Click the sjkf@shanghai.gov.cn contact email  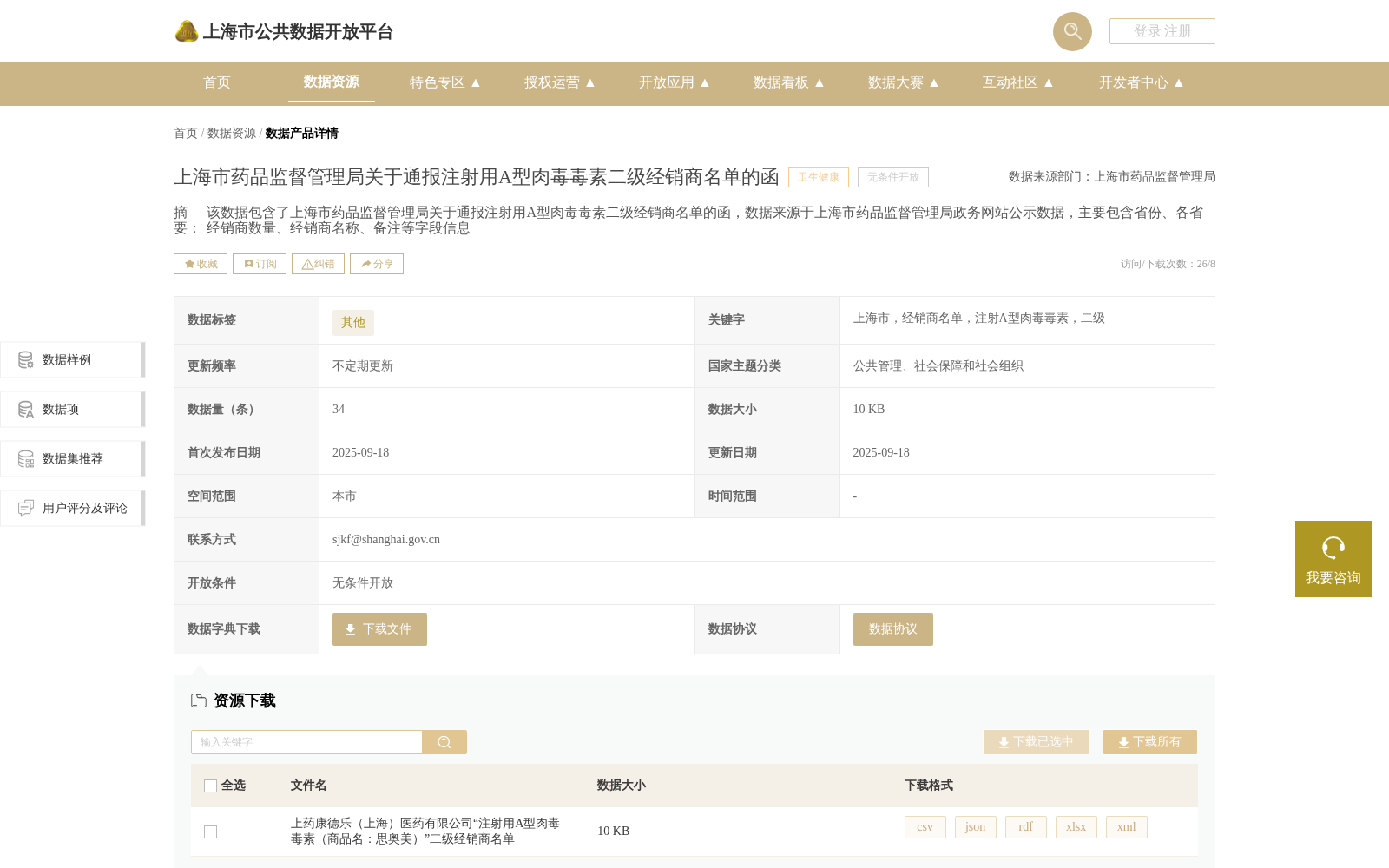pos(386,540)
